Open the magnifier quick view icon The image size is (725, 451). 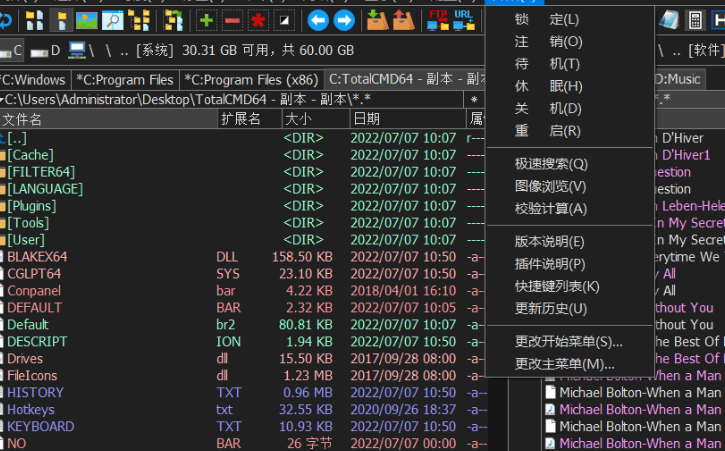(113, 20)
